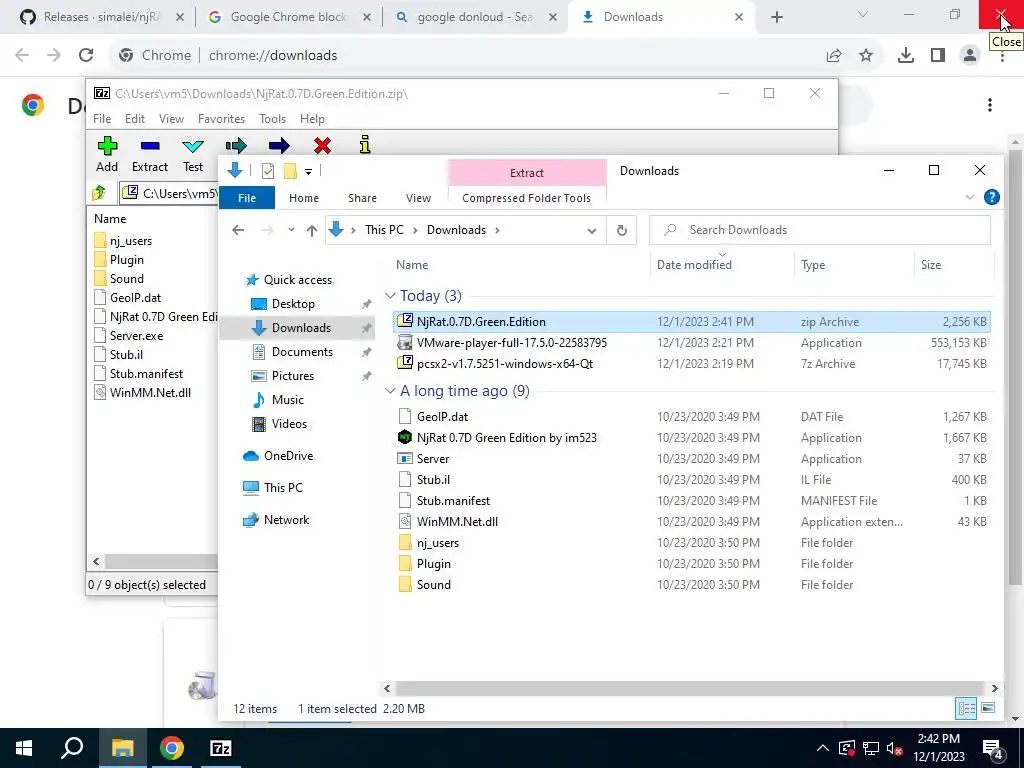Open File Explorer from the taskbar
The width and height of the screenshot is (1024, 768).
click(122, 748)
